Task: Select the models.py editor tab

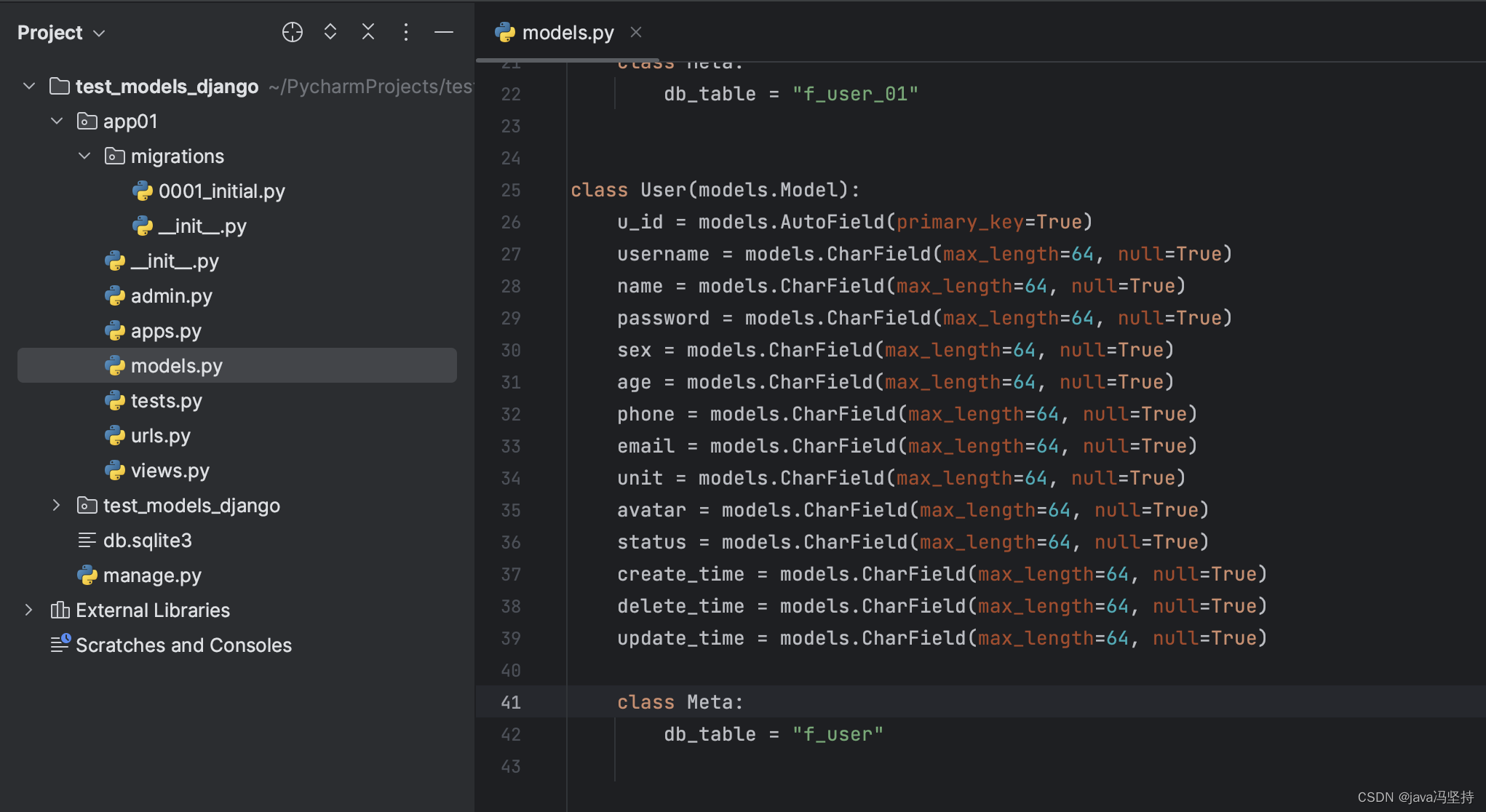Action: tap(567, 33)
